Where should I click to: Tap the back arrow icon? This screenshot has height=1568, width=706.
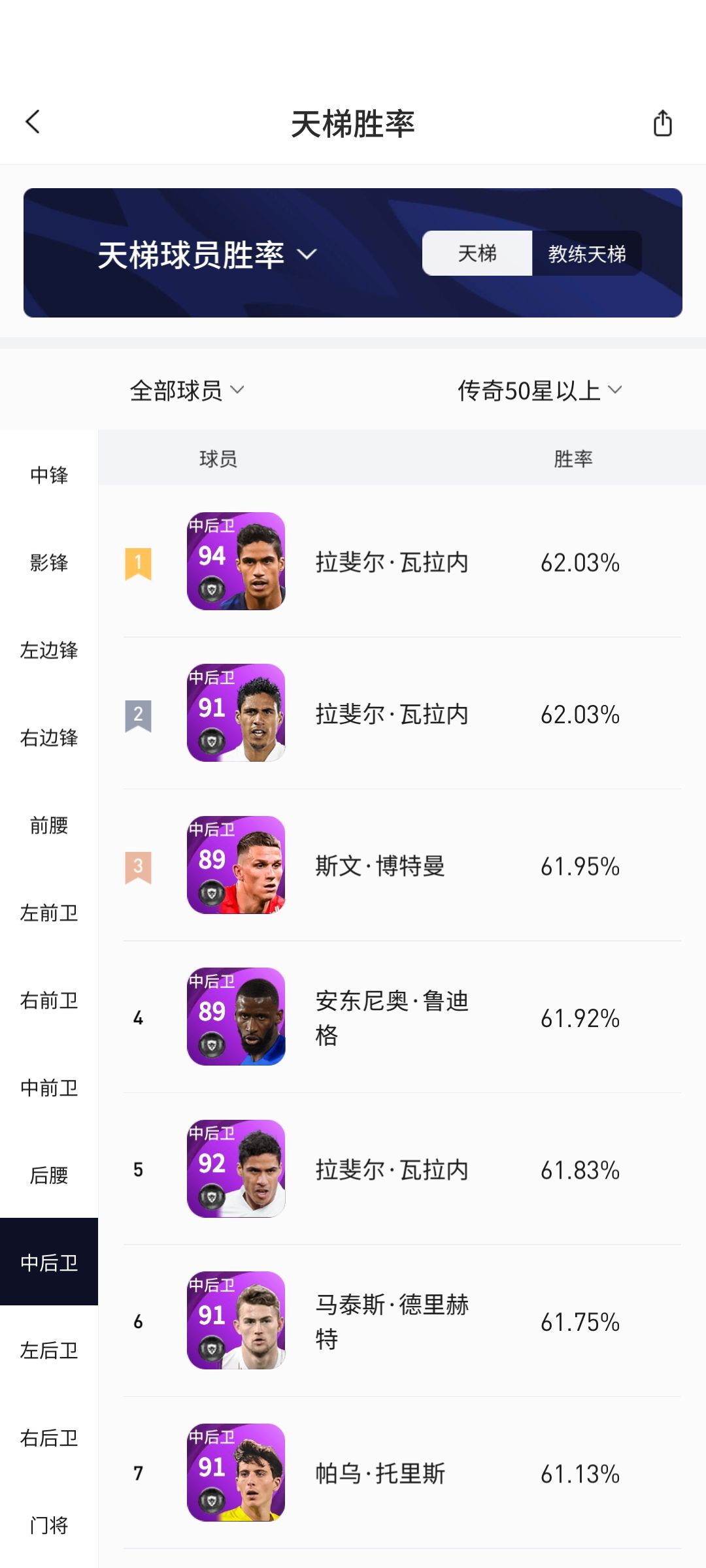click(x=33, y=122)
